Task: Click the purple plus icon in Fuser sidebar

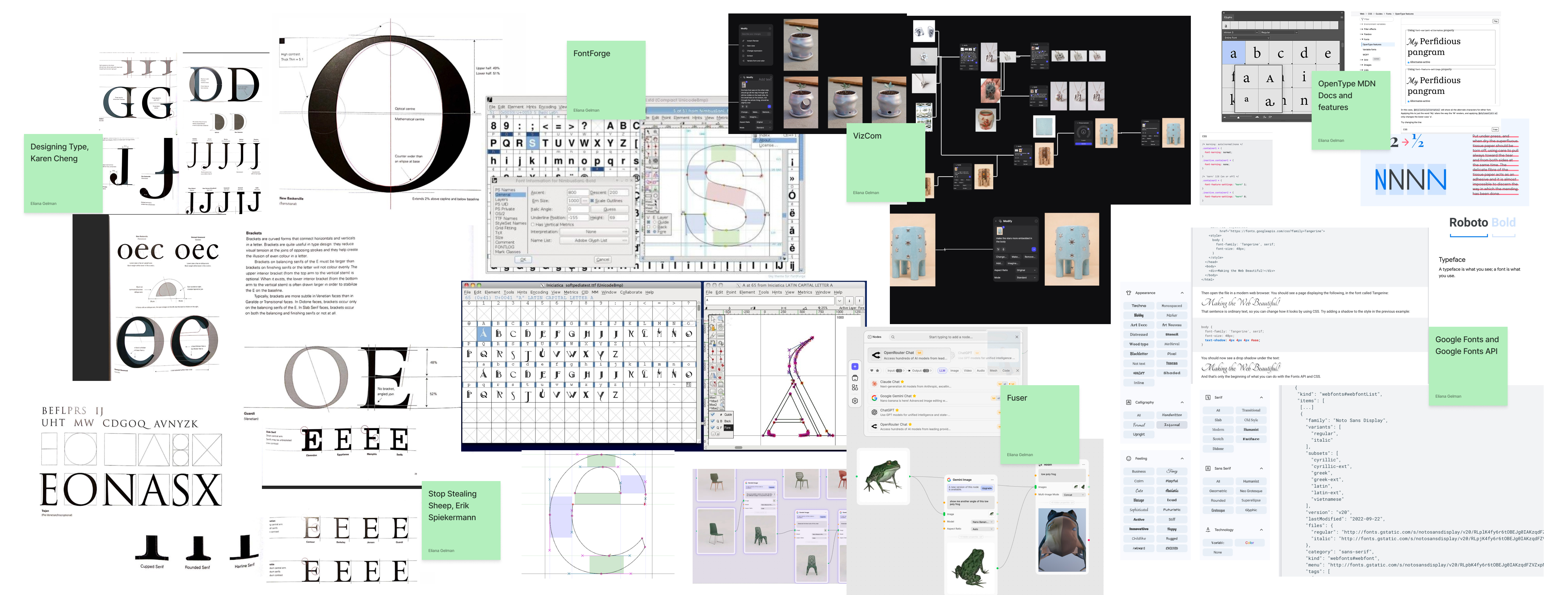Action: click(855, 367)
